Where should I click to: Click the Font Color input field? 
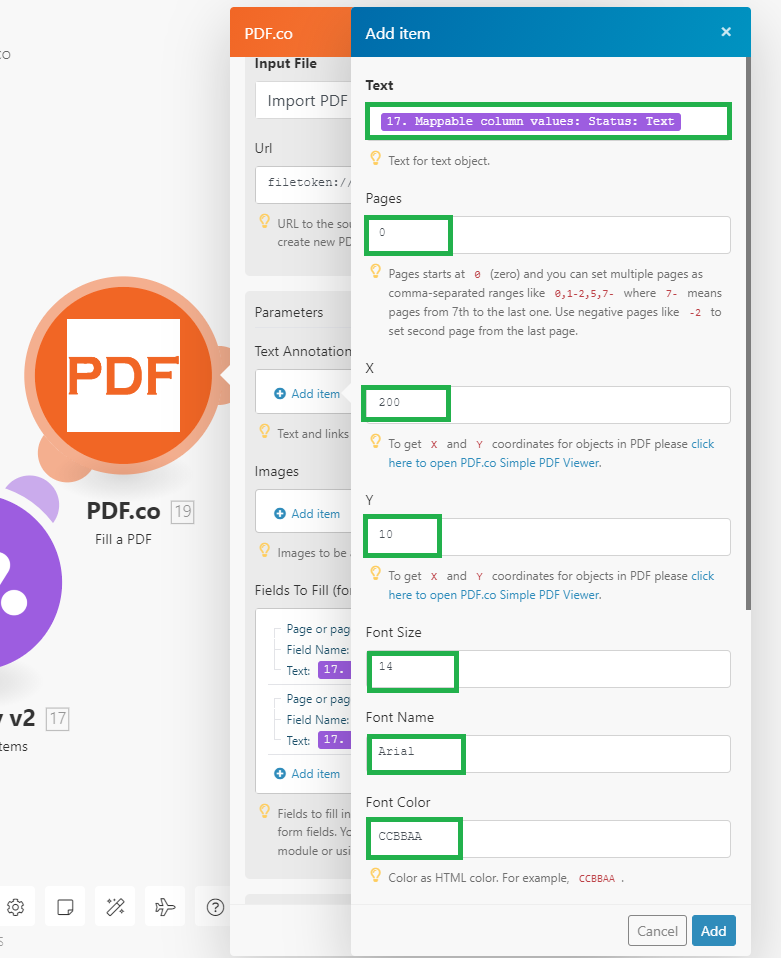pyautogui.click(x=548, y=838)
